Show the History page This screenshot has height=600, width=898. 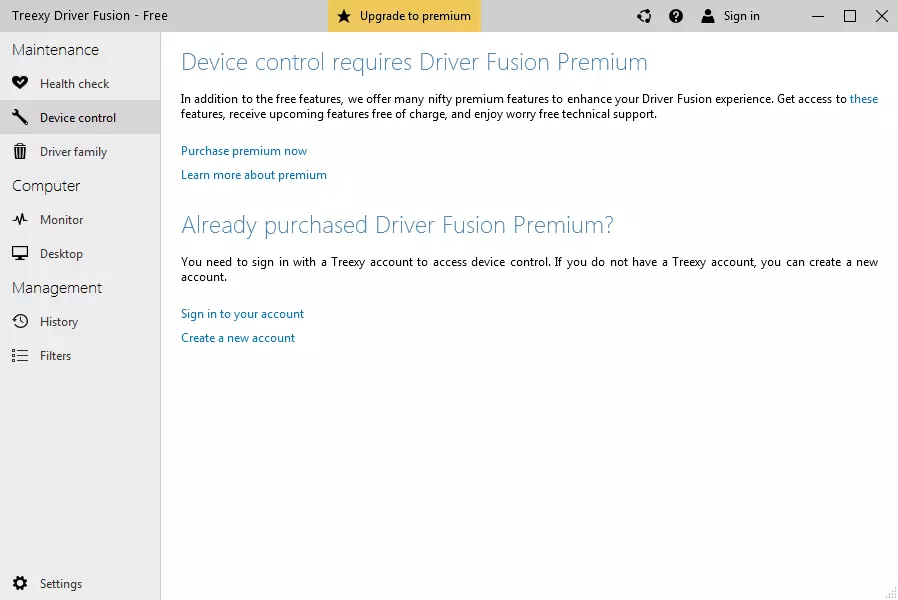click(80, 322)
